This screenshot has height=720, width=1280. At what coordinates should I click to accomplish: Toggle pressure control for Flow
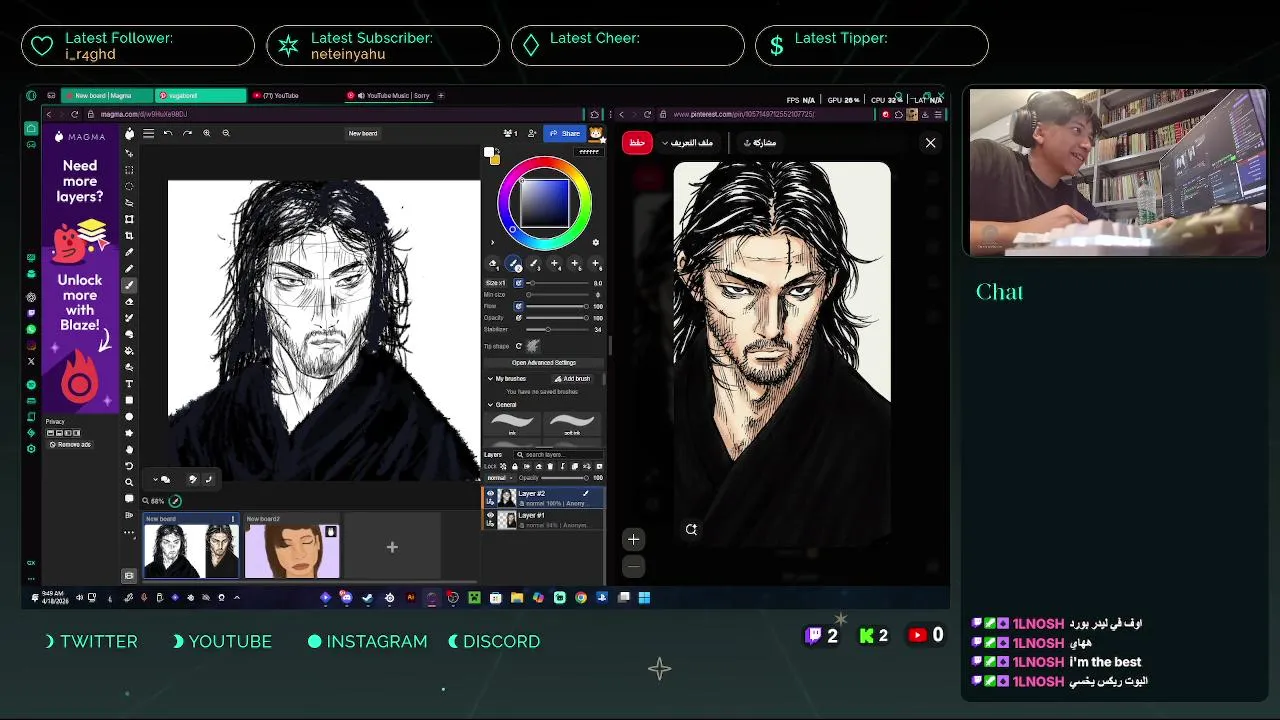[518, 306]
